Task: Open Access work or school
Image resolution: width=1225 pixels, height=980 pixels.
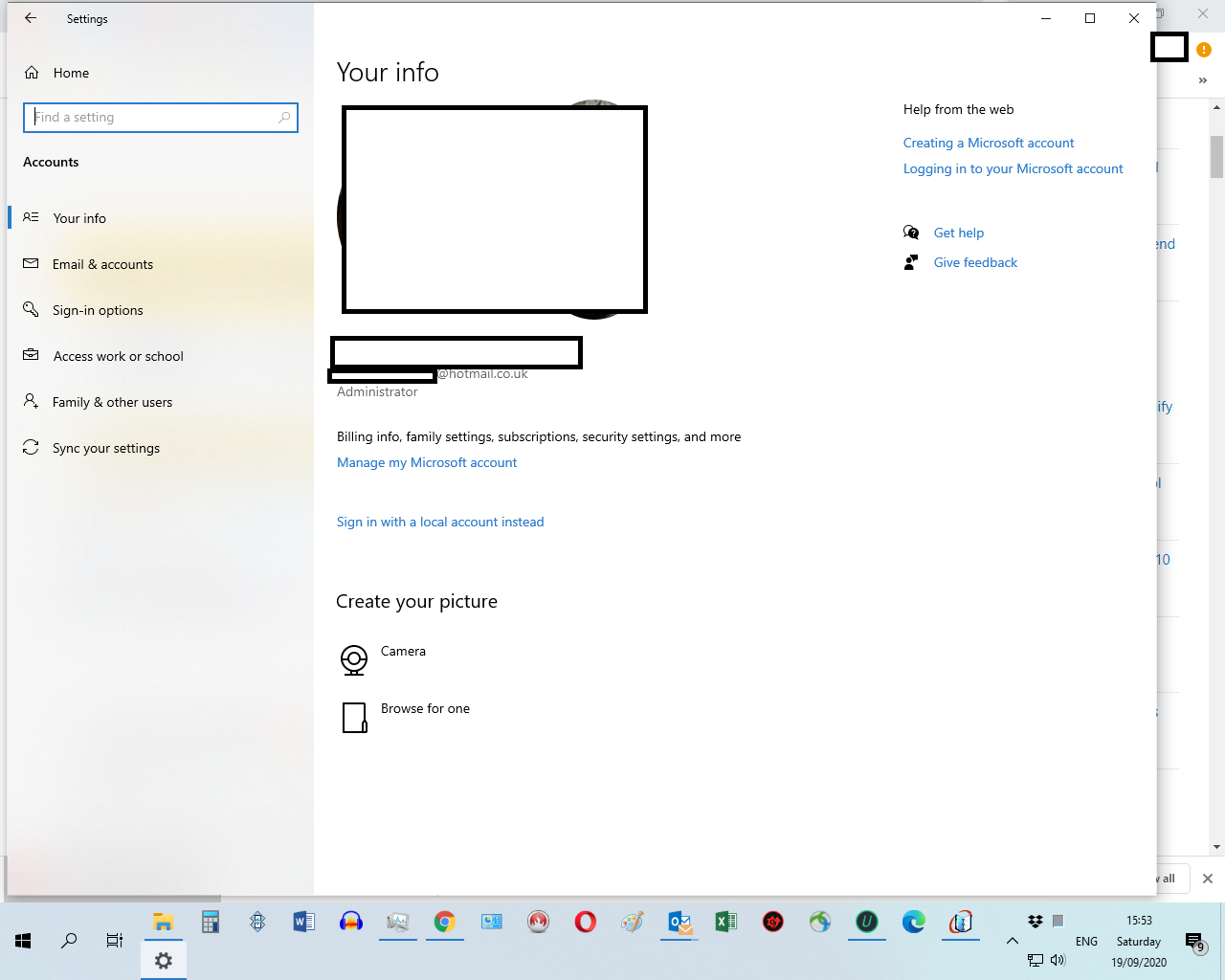Action: [161, 356]
